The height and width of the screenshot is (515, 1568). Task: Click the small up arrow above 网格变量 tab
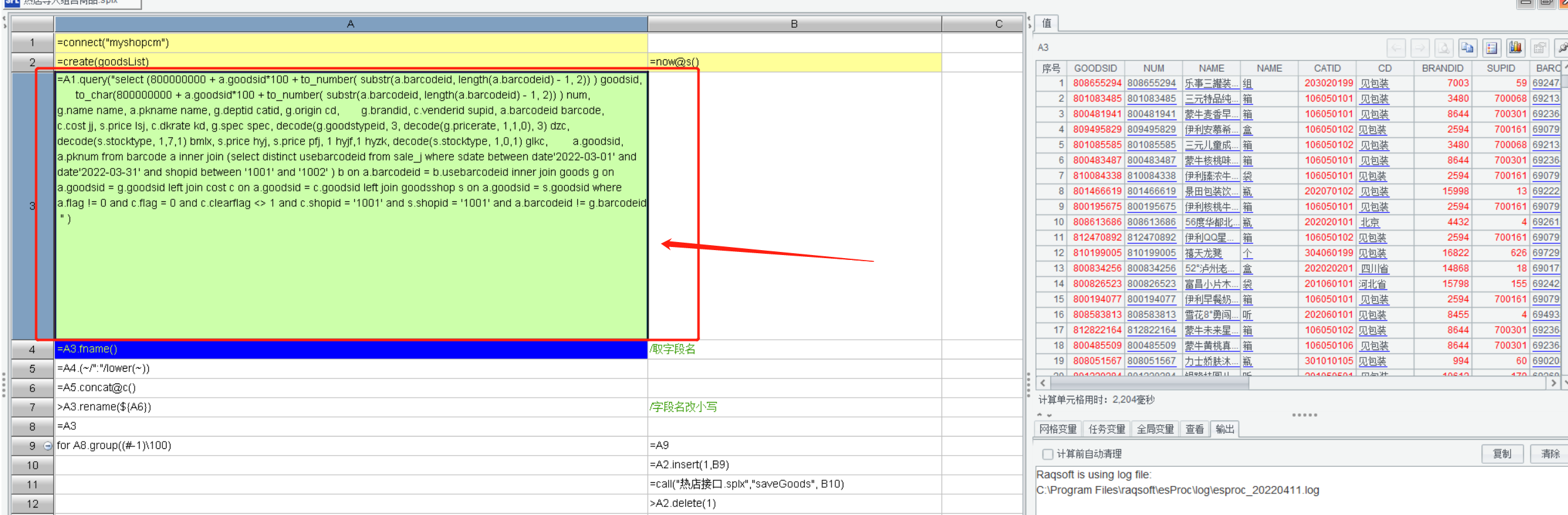coord(1040,414)
